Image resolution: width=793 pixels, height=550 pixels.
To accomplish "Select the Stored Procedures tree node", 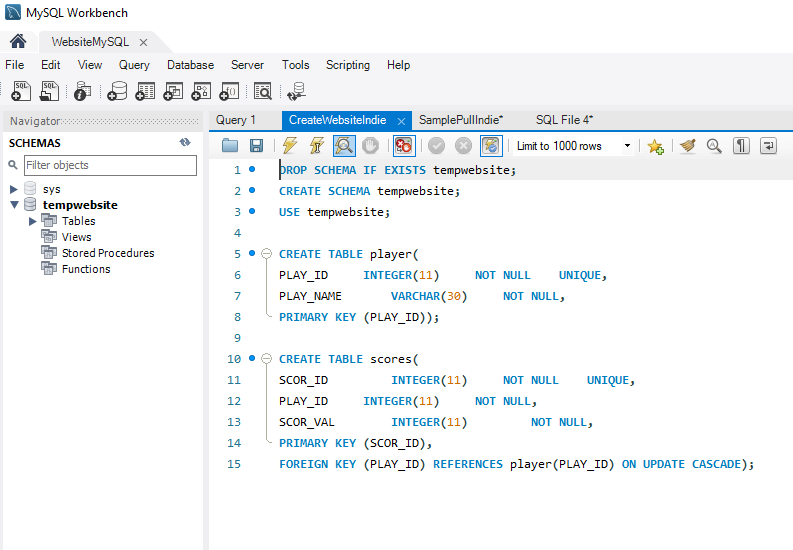I will (x=108, y=253).
